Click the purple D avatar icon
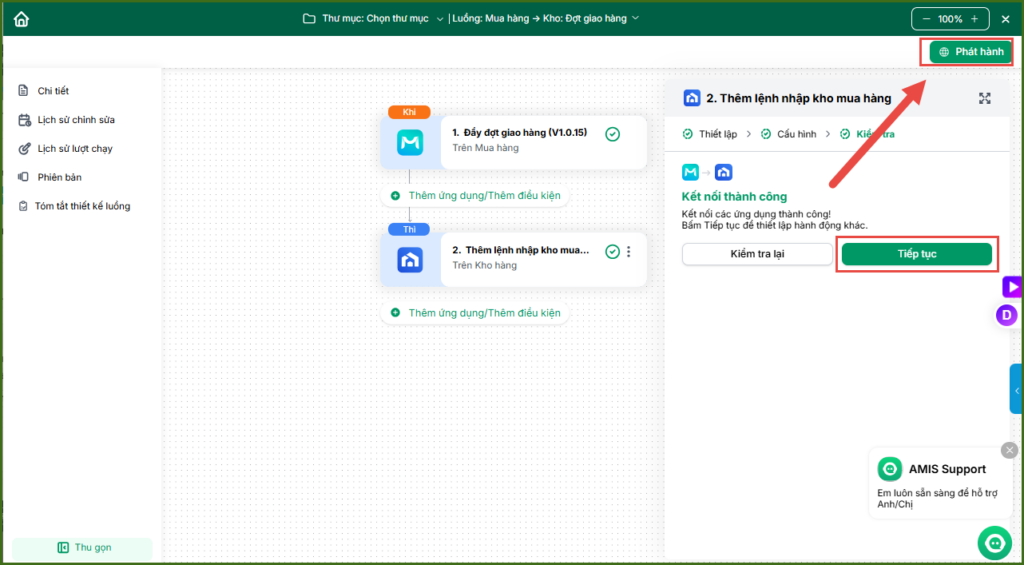 [x=1007, y=316]
